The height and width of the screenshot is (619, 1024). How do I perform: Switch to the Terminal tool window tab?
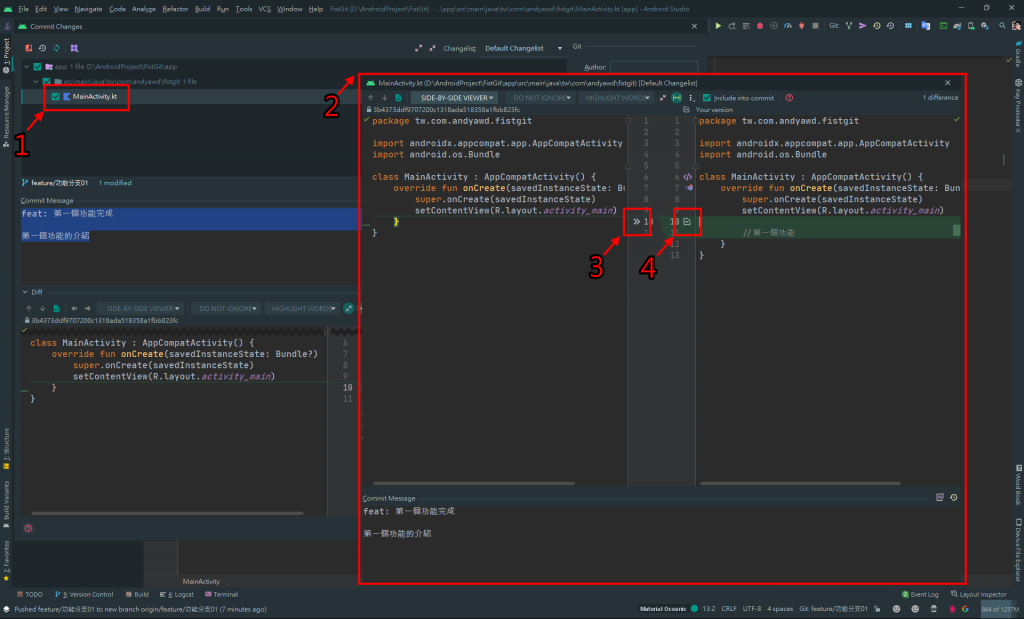click(221, 594)
